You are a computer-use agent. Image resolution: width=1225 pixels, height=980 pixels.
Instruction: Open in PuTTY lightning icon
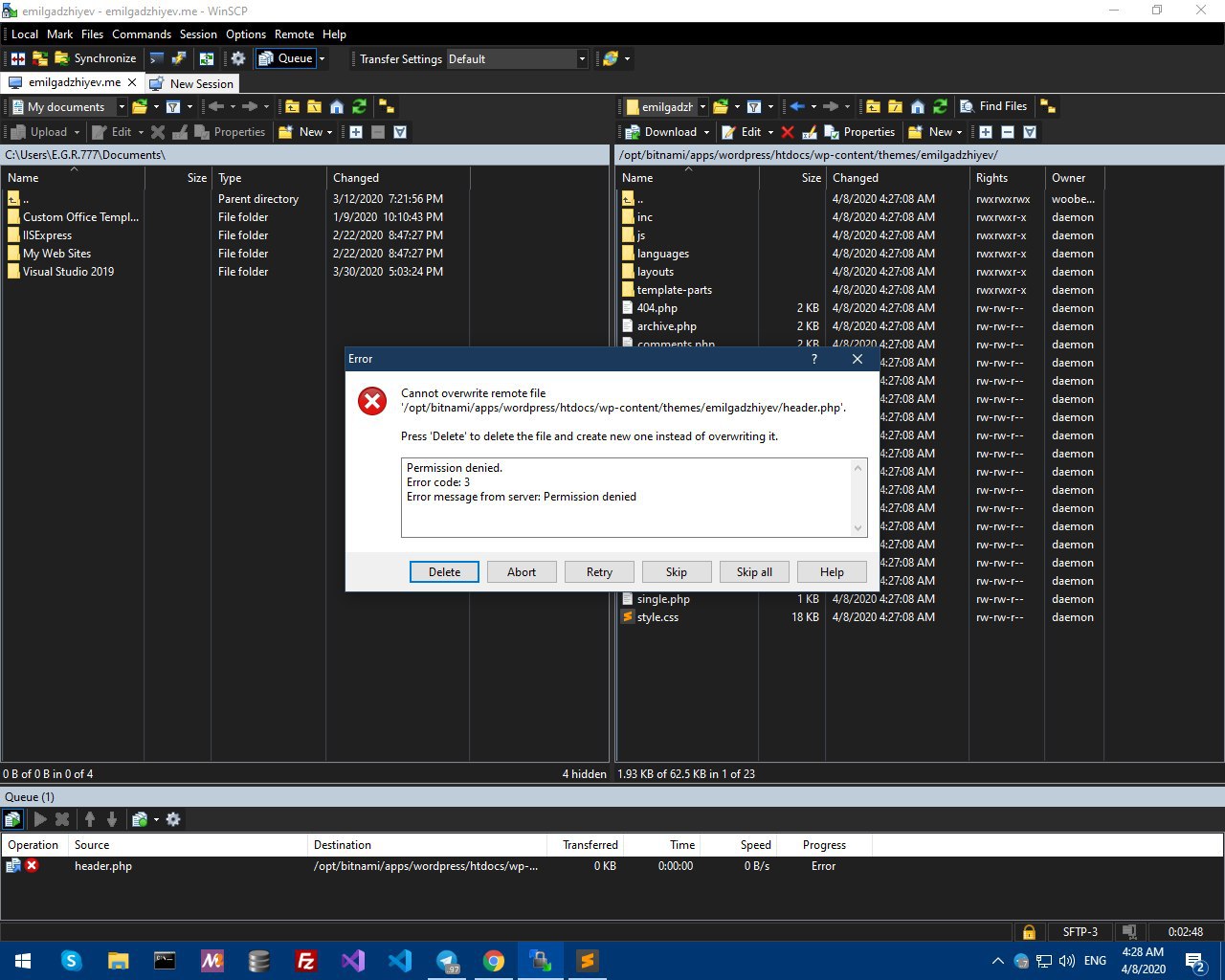(x=179, y=58)
